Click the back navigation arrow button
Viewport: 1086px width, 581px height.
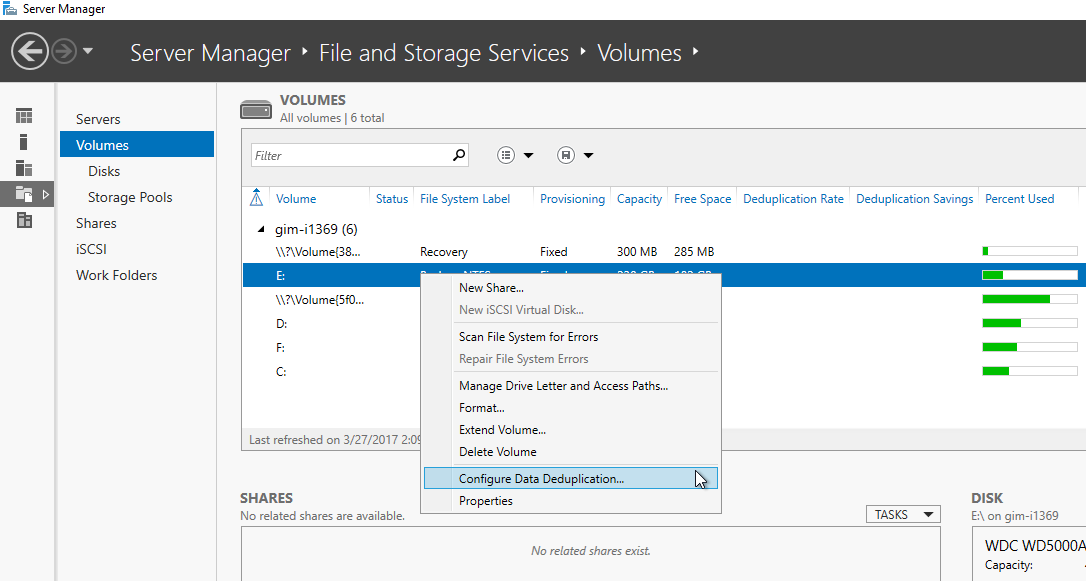(x=31, y=52)
